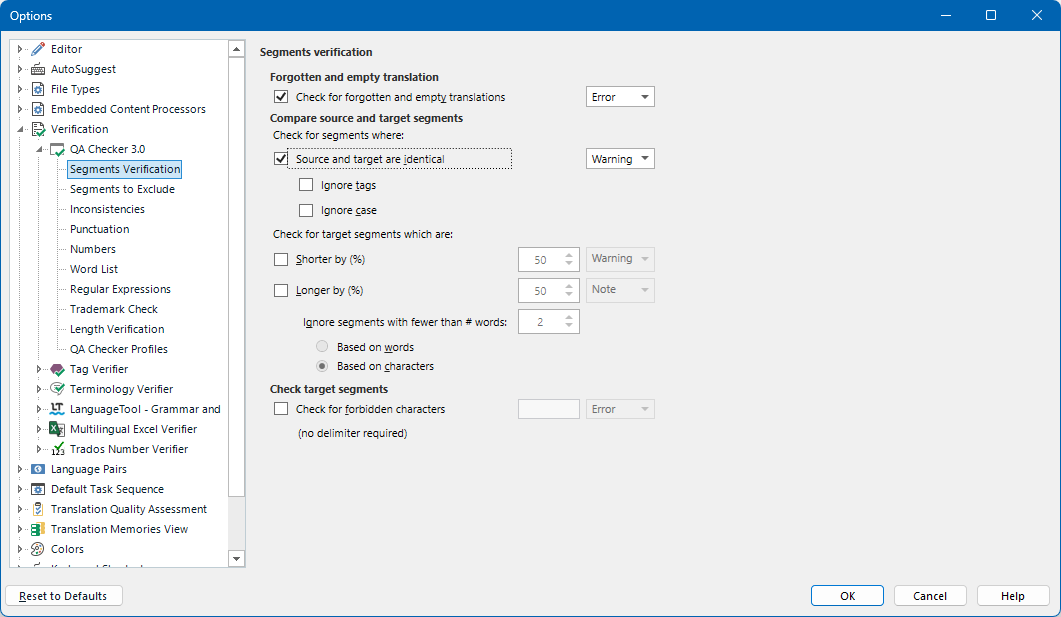Click inside the forbidden characters input field
This screenshot has height=617, width=1061.
548,408
